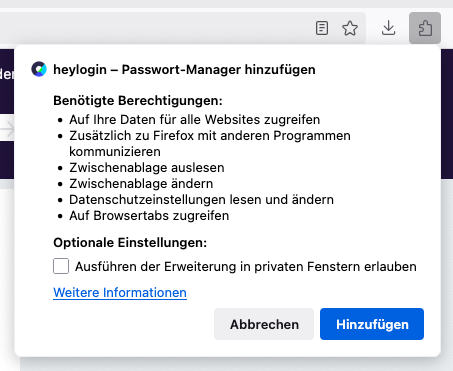This screenshot has width=453, height=371.
Task: Cancel installation with the Abbrechen button
Action: tap(264, 324)
